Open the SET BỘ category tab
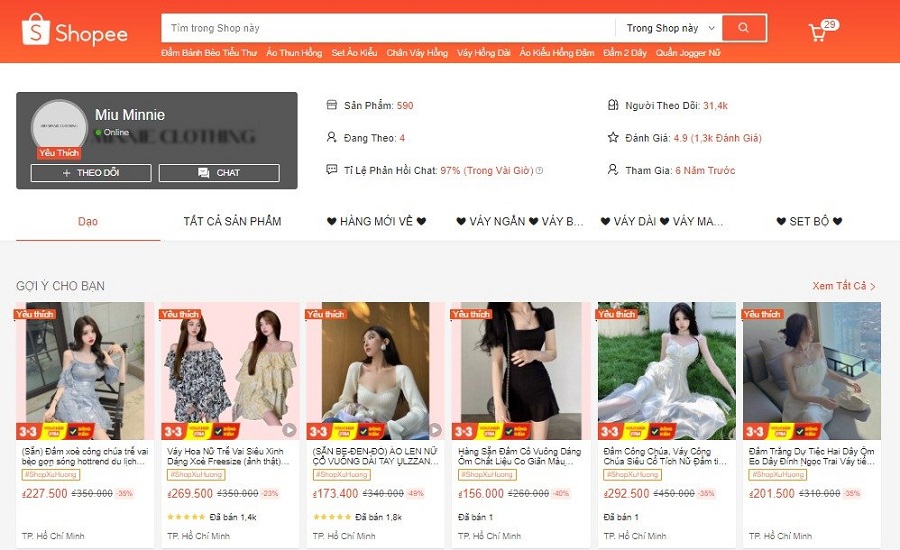 (809, 221)
